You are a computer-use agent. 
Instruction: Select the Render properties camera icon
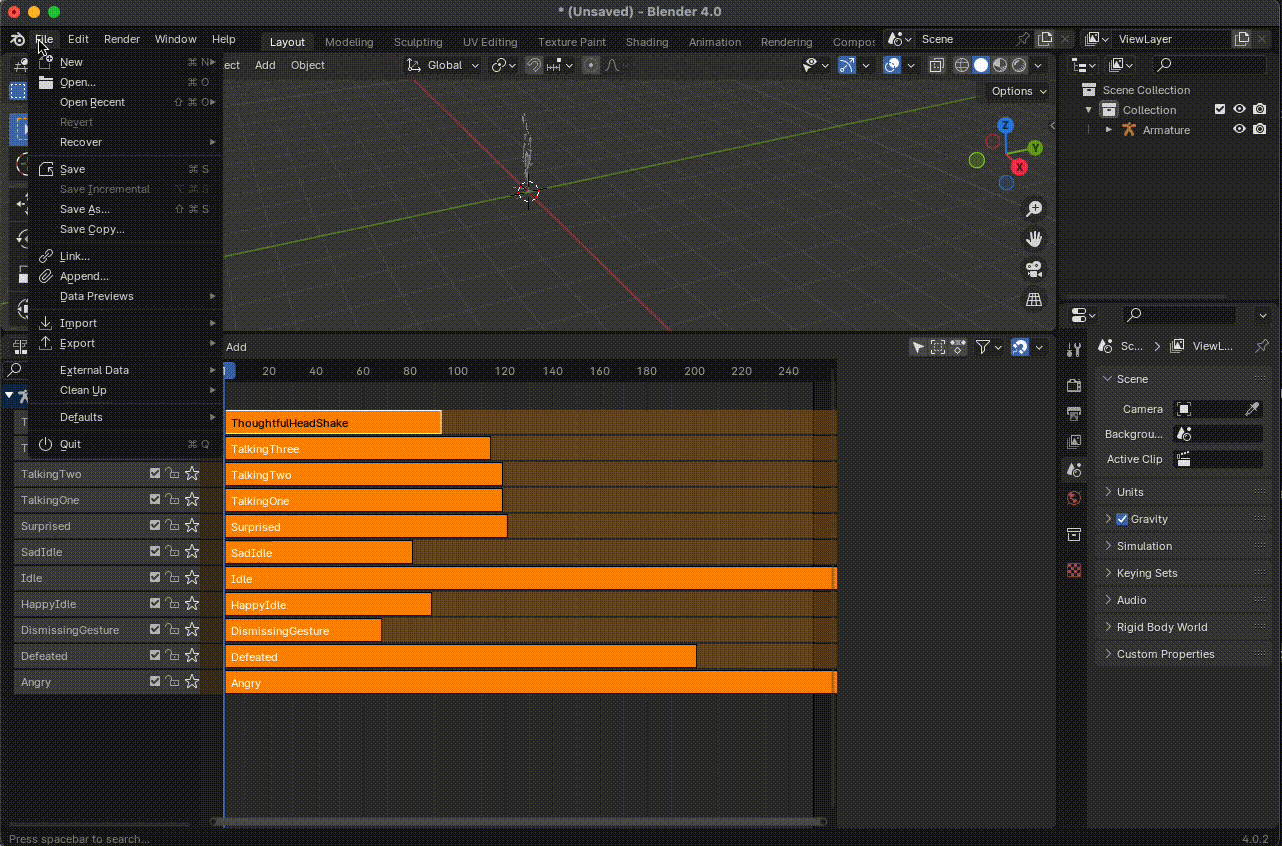point(1074,385)
